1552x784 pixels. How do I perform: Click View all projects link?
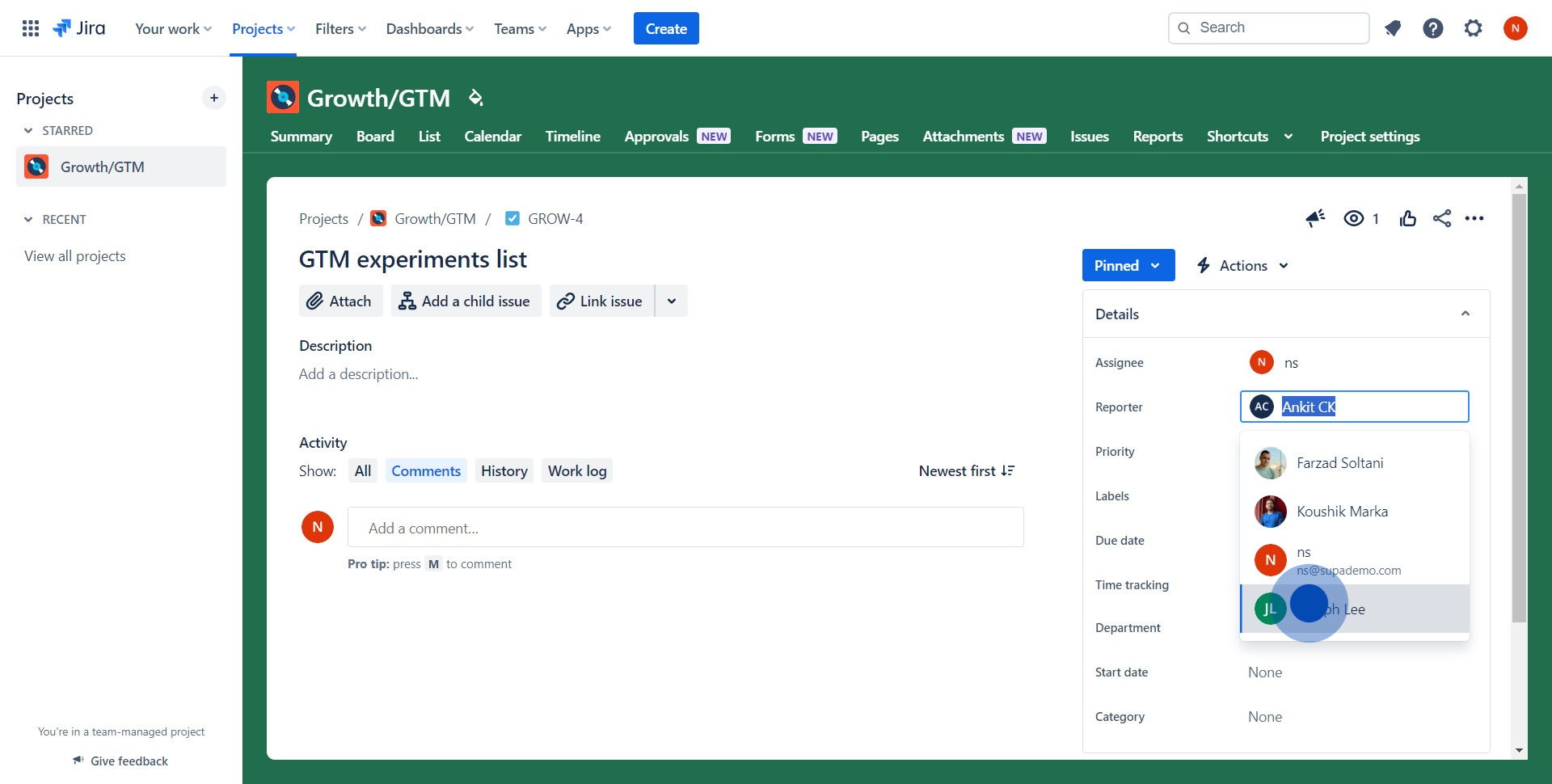75,256
